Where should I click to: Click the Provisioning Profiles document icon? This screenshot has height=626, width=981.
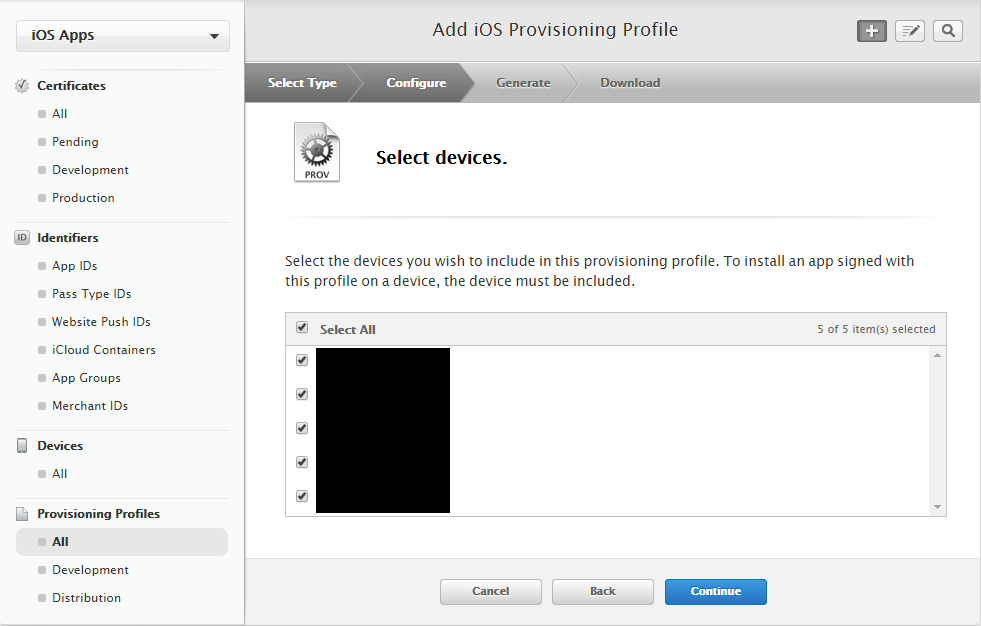click(22, 513)
